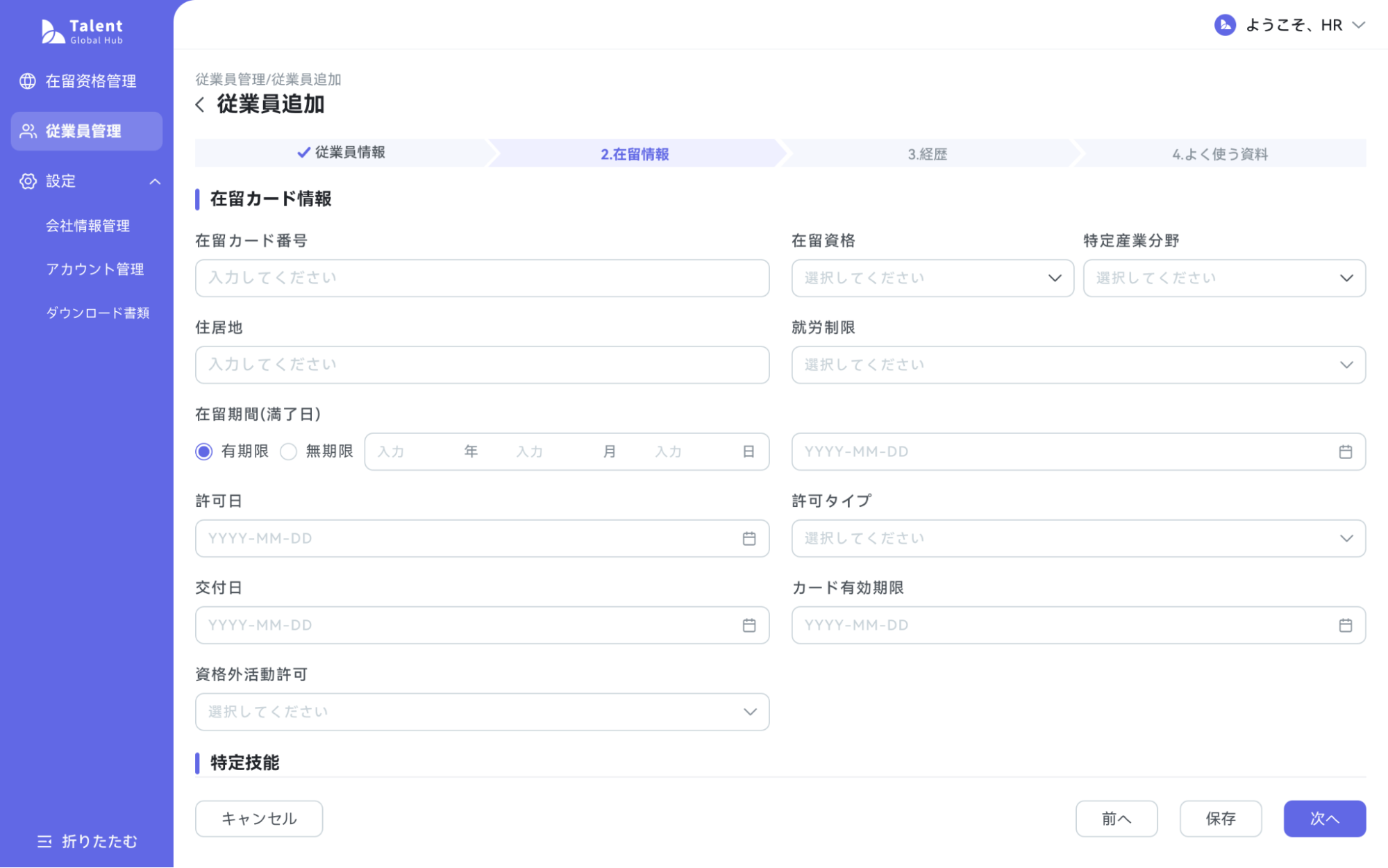Go to the 3.経歴 step tab

click(927, 154)
